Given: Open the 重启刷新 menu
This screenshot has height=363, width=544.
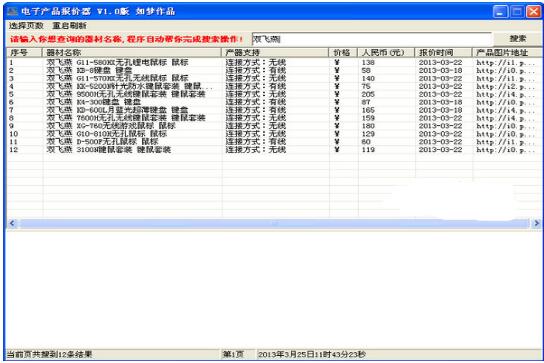Looking at the screenshot, I should click(x=69, y=25).
